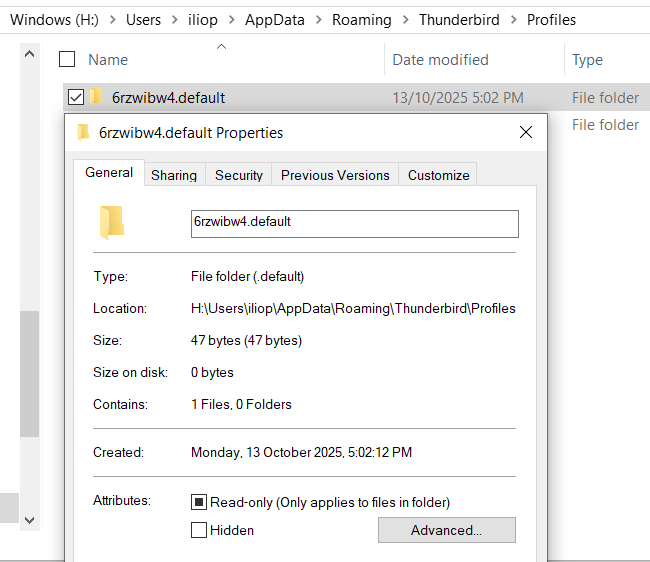
Task: Go to the Customize tab
Action: (x=438, y=175)
